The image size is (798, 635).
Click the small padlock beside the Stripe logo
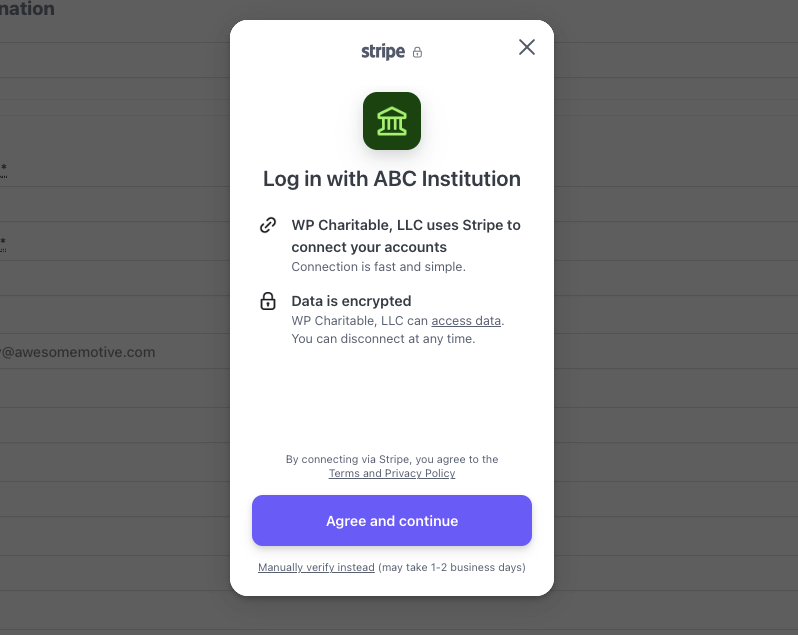pyautogui.click(x=417, y=52)
